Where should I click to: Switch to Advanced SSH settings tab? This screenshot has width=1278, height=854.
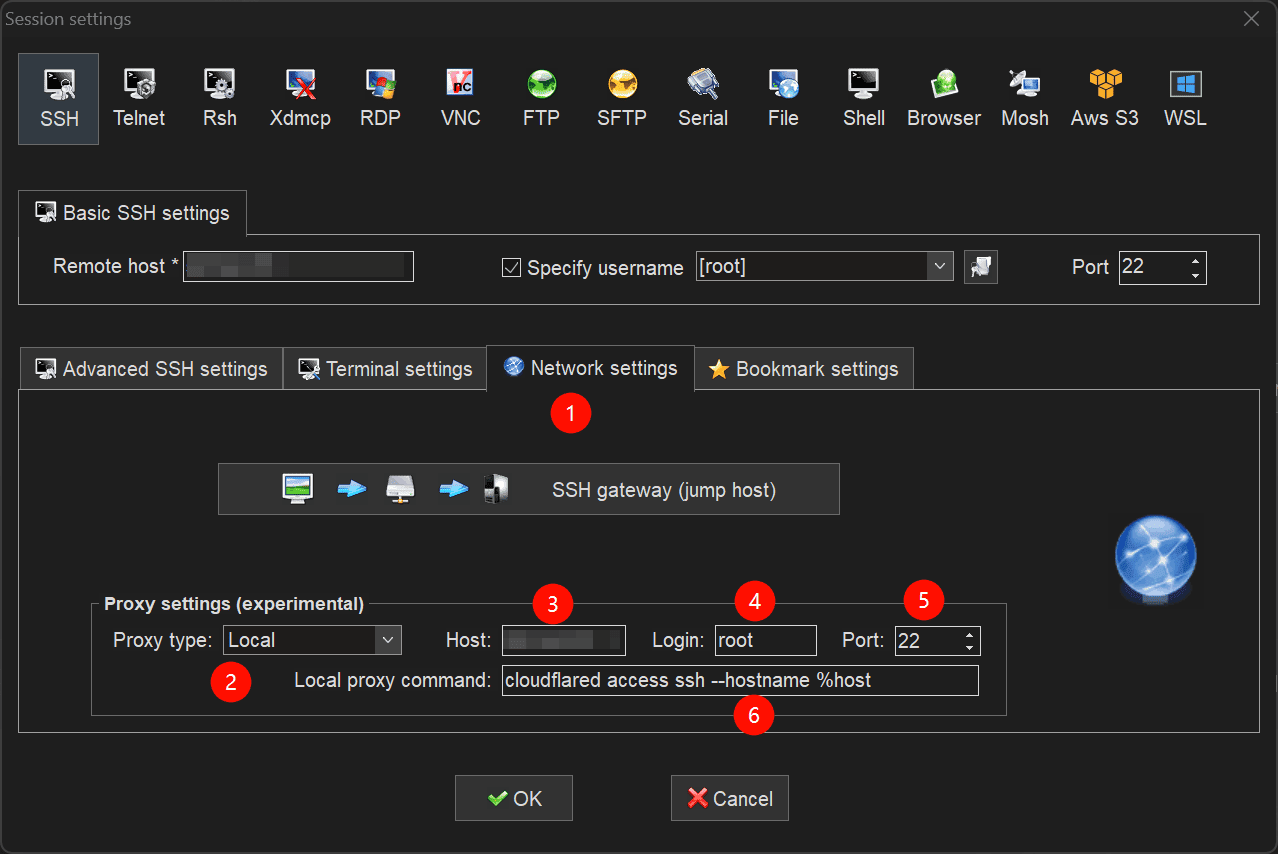(x=152, y=369)
